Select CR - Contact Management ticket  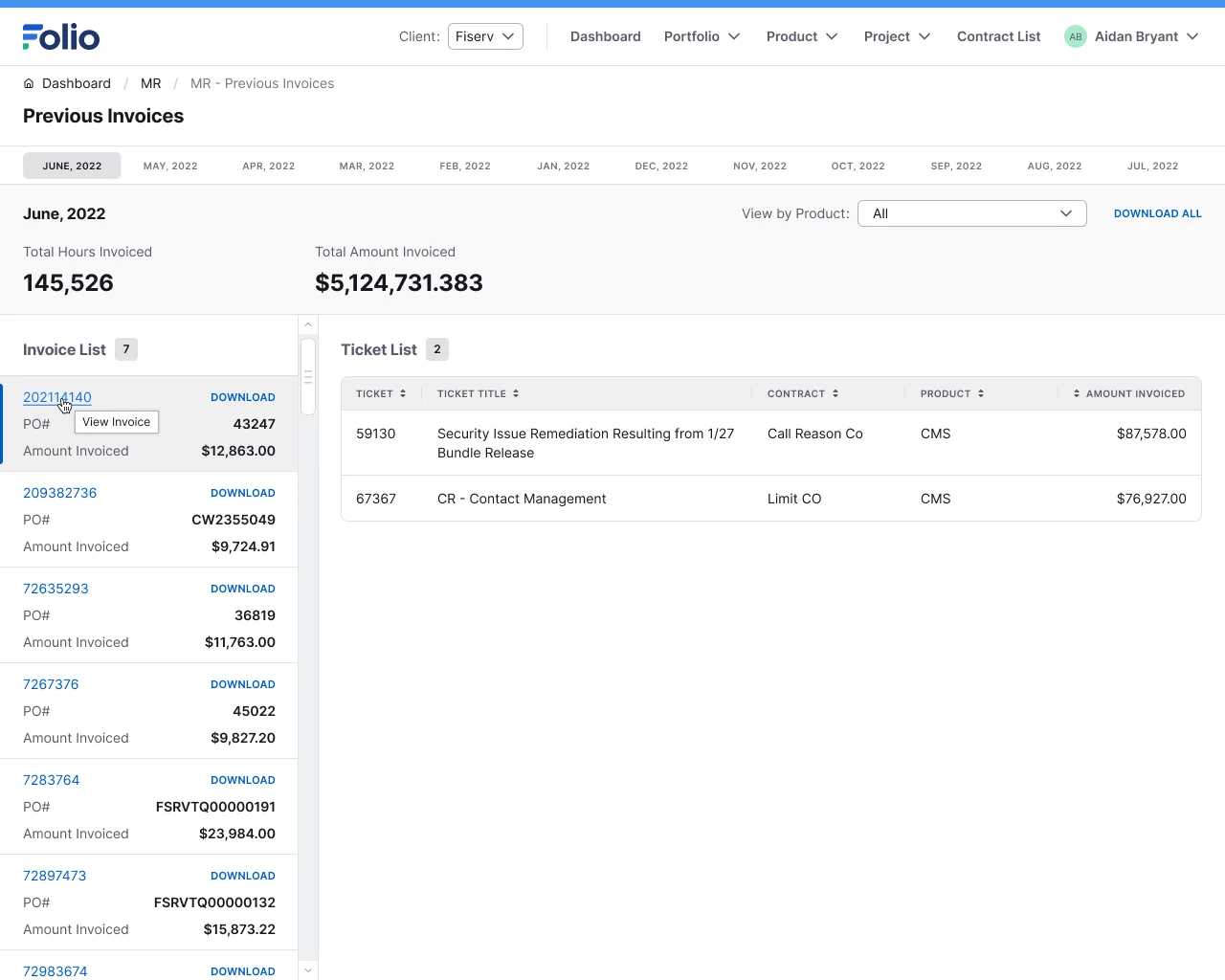pos(522,499)
